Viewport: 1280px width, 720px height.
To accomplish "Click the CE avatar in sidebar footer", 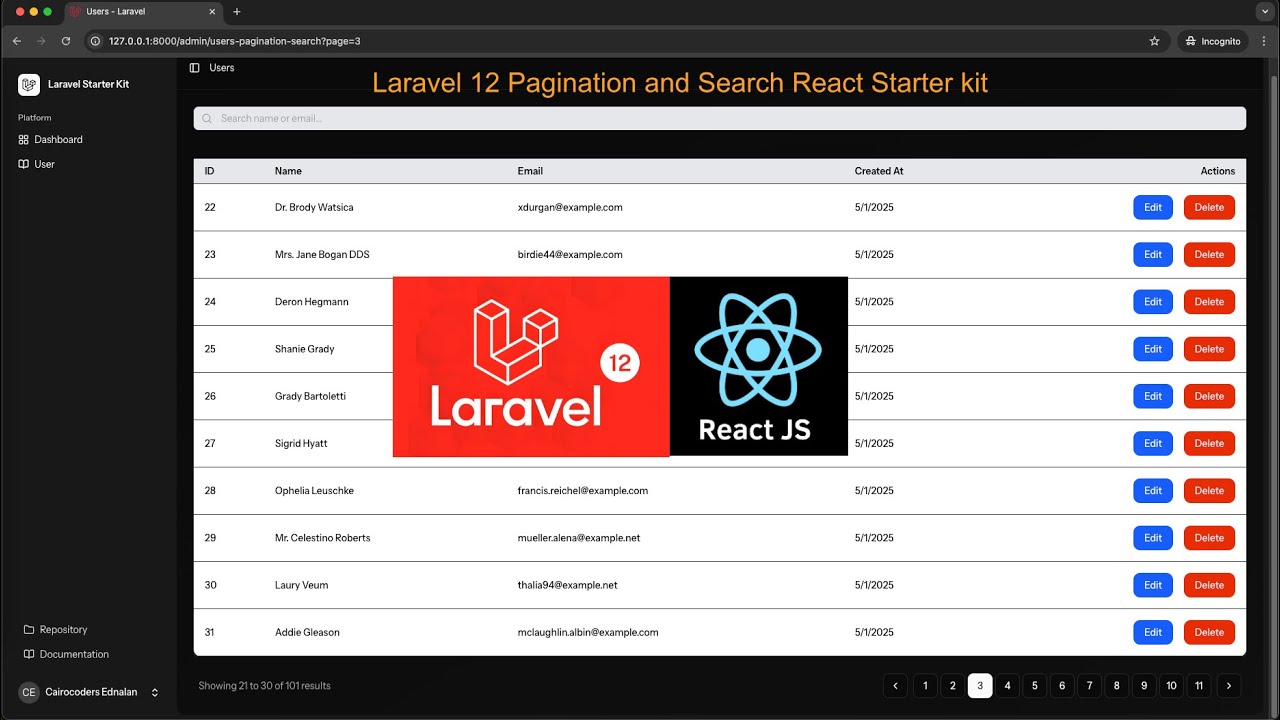I will pyautogui.click(x=29, y=692).
